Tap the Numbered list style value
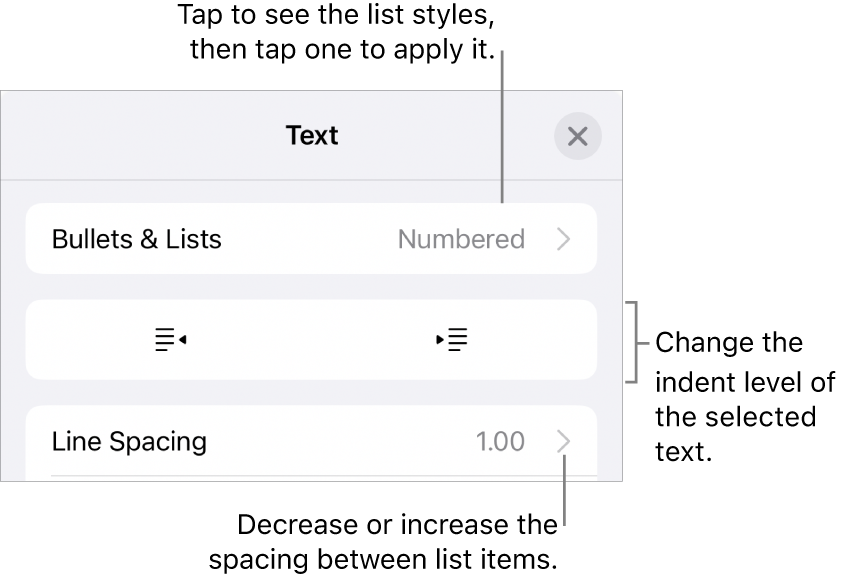858x586 pixels. click(461, 240)
